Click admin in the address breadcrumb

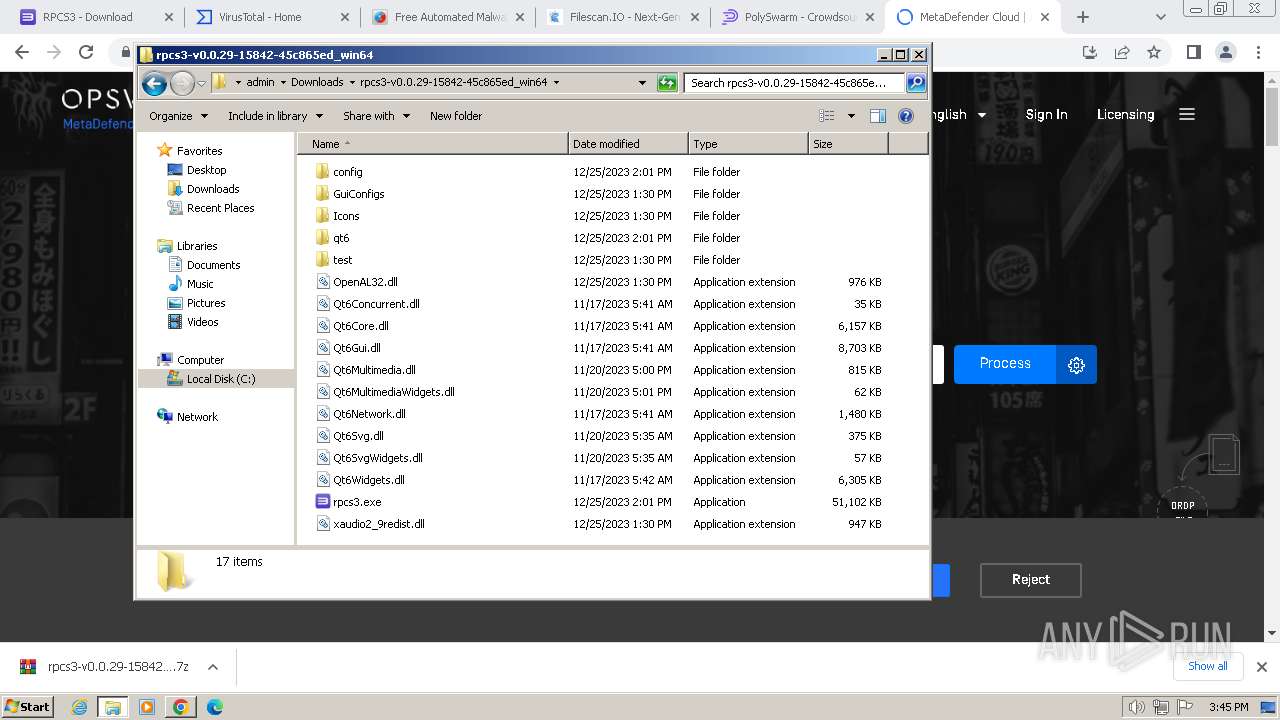point(260,83)
